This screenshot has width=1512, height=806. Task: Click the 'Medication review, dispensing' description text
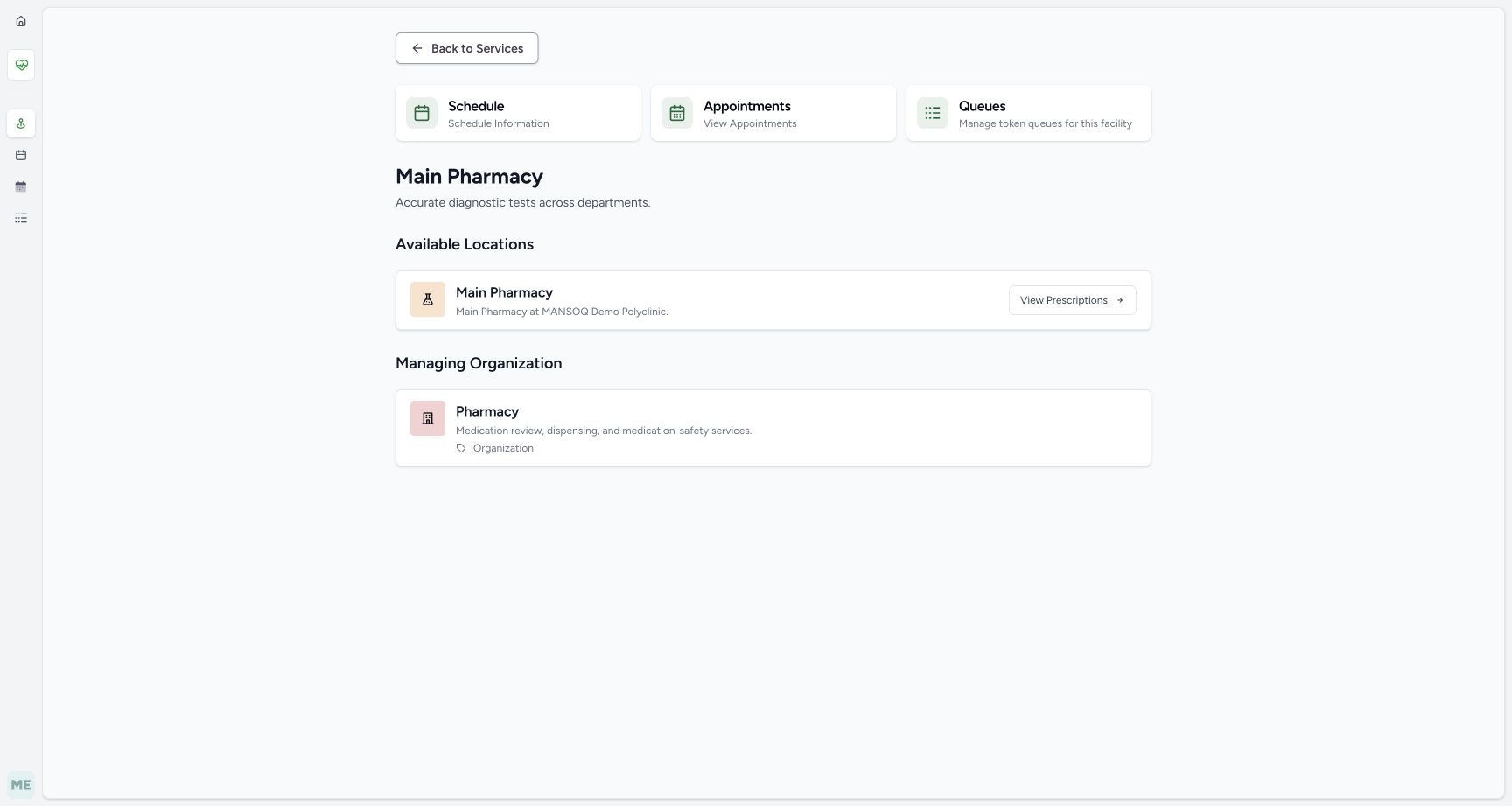[604, 431]
